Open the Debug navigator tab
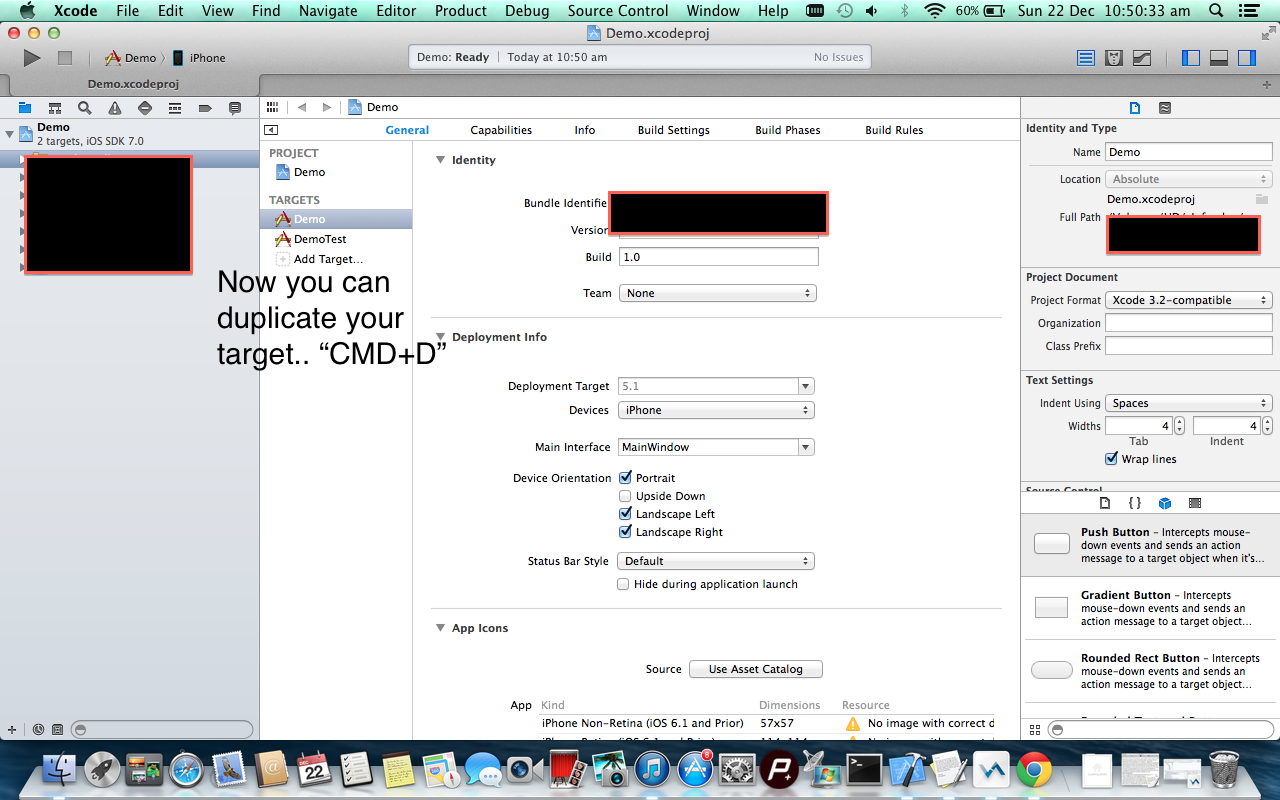This screenshot has height=800, width=1280. [175, 108]
